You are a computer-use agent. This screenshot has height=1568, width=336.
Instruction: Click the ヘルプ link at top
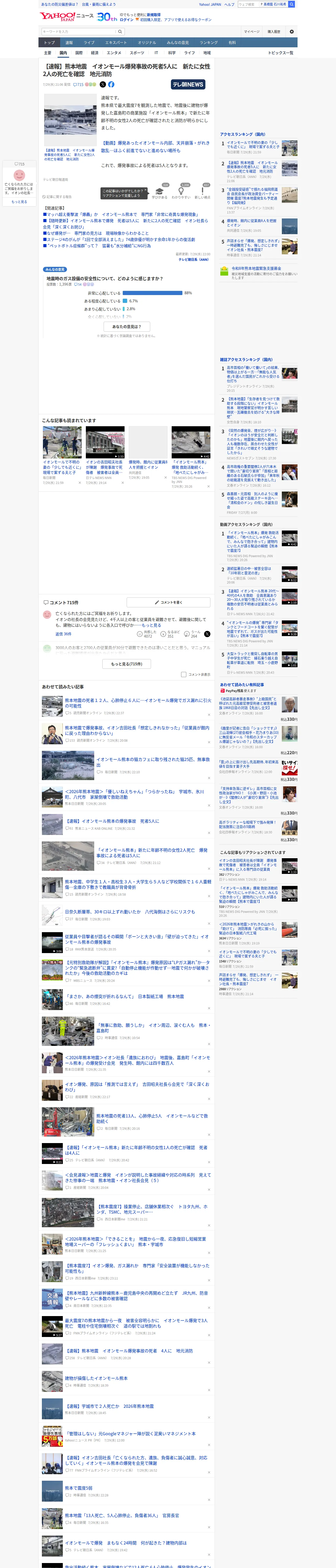point(229,4)
